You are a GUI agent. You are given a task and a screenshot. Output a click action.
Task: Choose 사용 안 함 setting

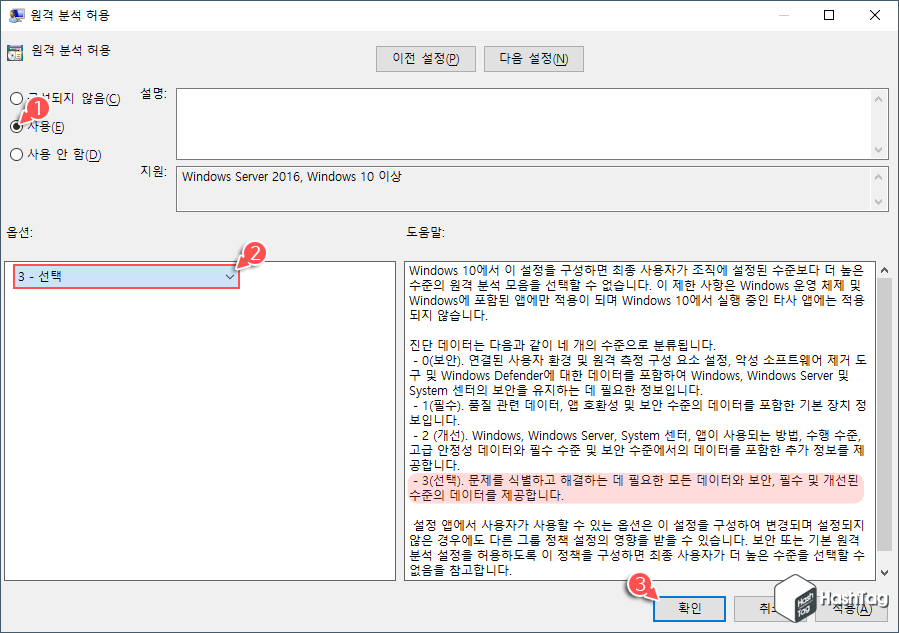click(x=16, y=154)
